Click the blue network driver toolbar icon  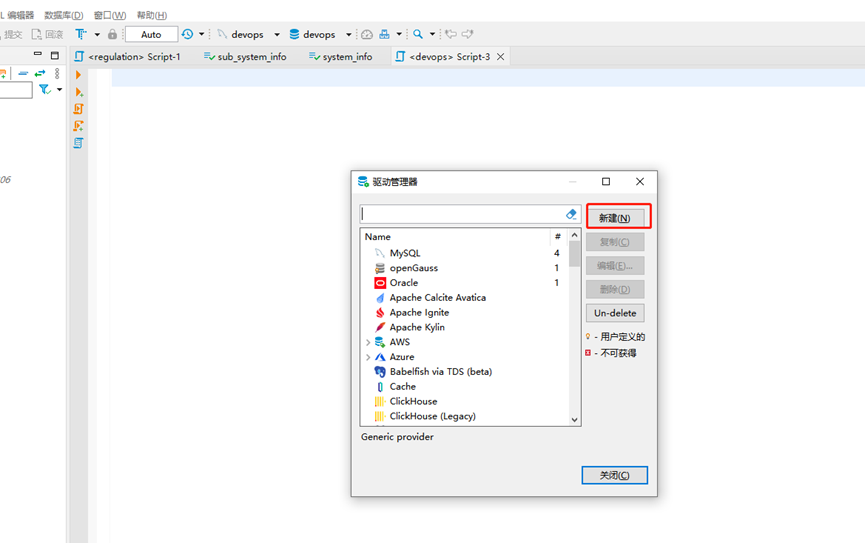pos(385,34)
